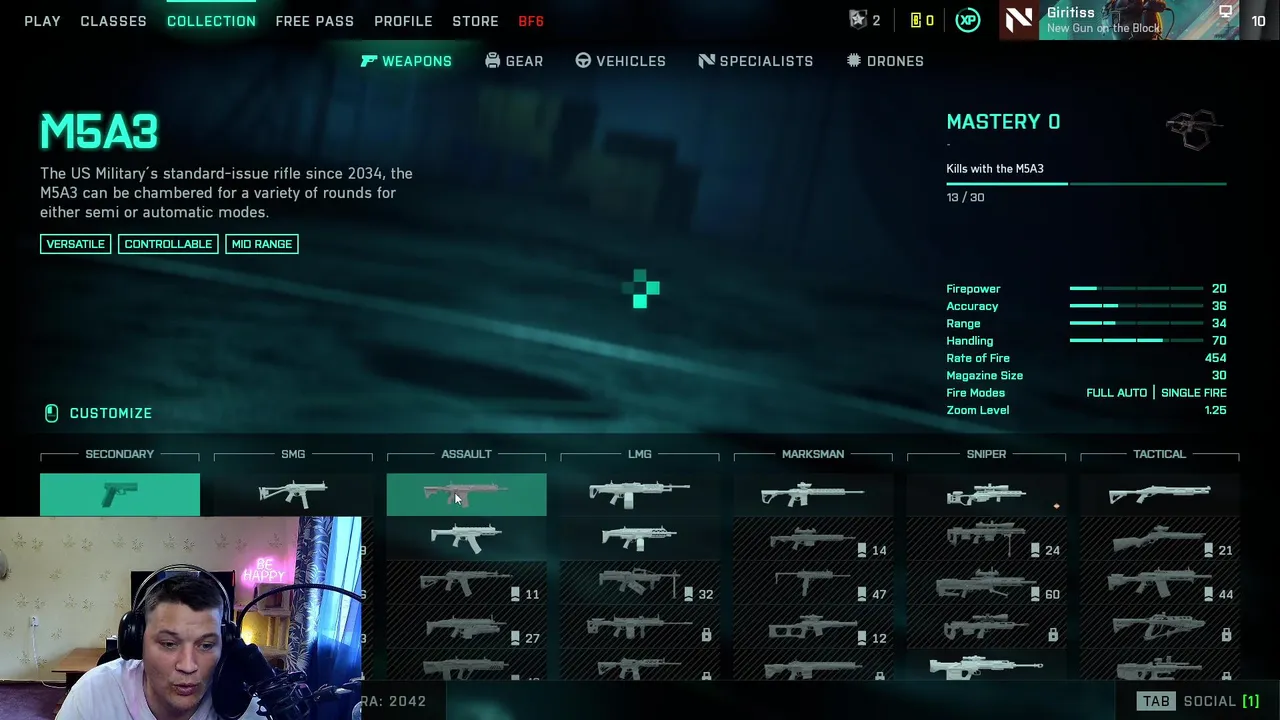Click the SMG category header
The height and width of the screenshot is (720, 1280).
point(293,454)
